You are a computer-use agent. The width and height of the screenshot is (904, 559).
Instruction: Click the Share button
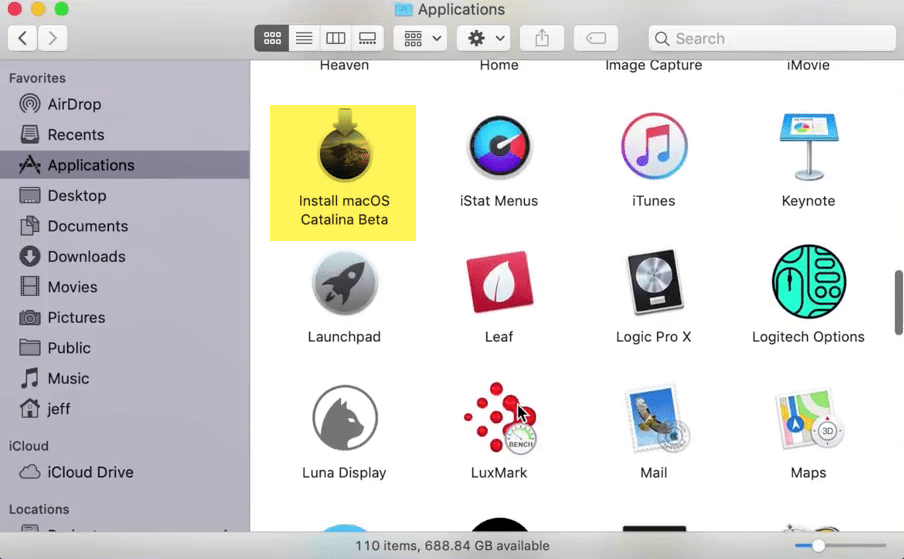[542, 39]
